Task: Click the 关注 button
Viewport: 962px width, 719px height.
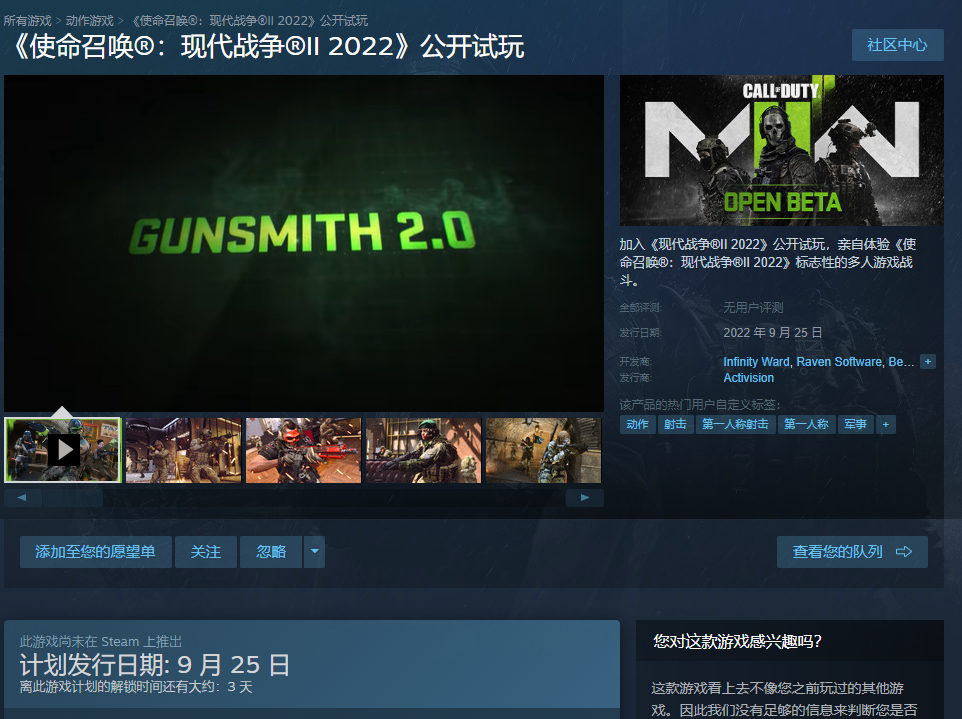Action: click(x=206, y=552)
